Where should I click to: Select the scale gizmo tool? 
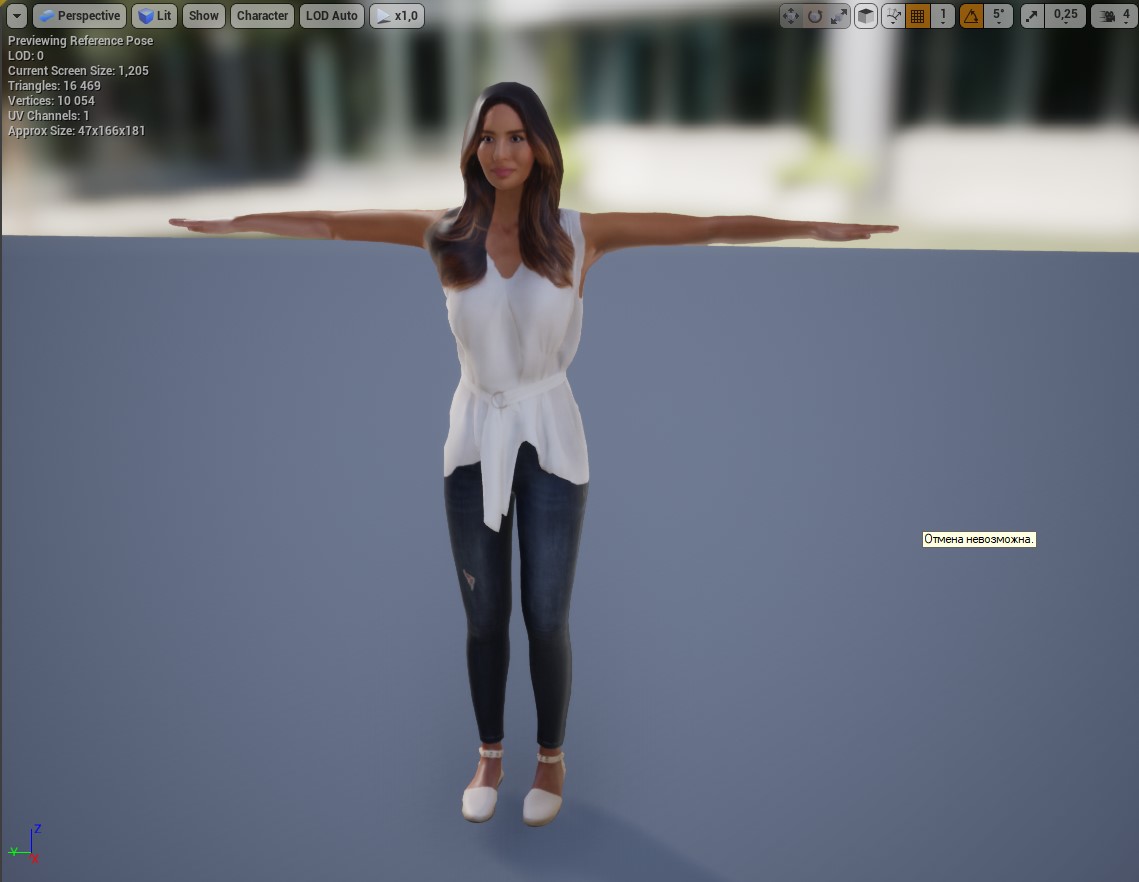[x=839, y=15]
